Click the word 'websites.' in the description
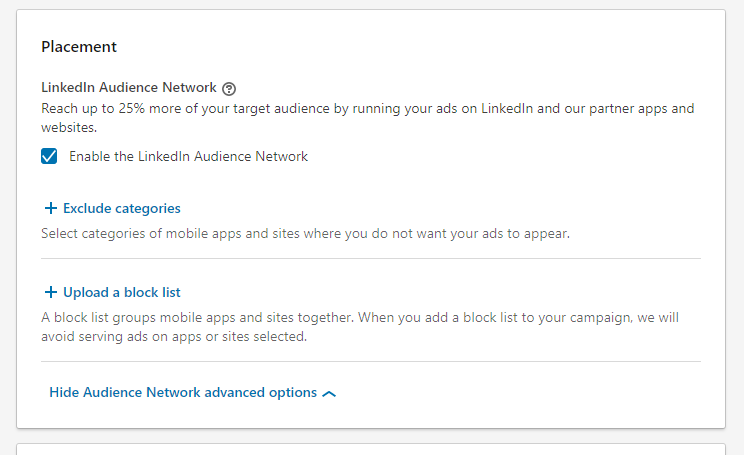Image resolution: width=744 pixels, height=455 pixels. point(70,128)
